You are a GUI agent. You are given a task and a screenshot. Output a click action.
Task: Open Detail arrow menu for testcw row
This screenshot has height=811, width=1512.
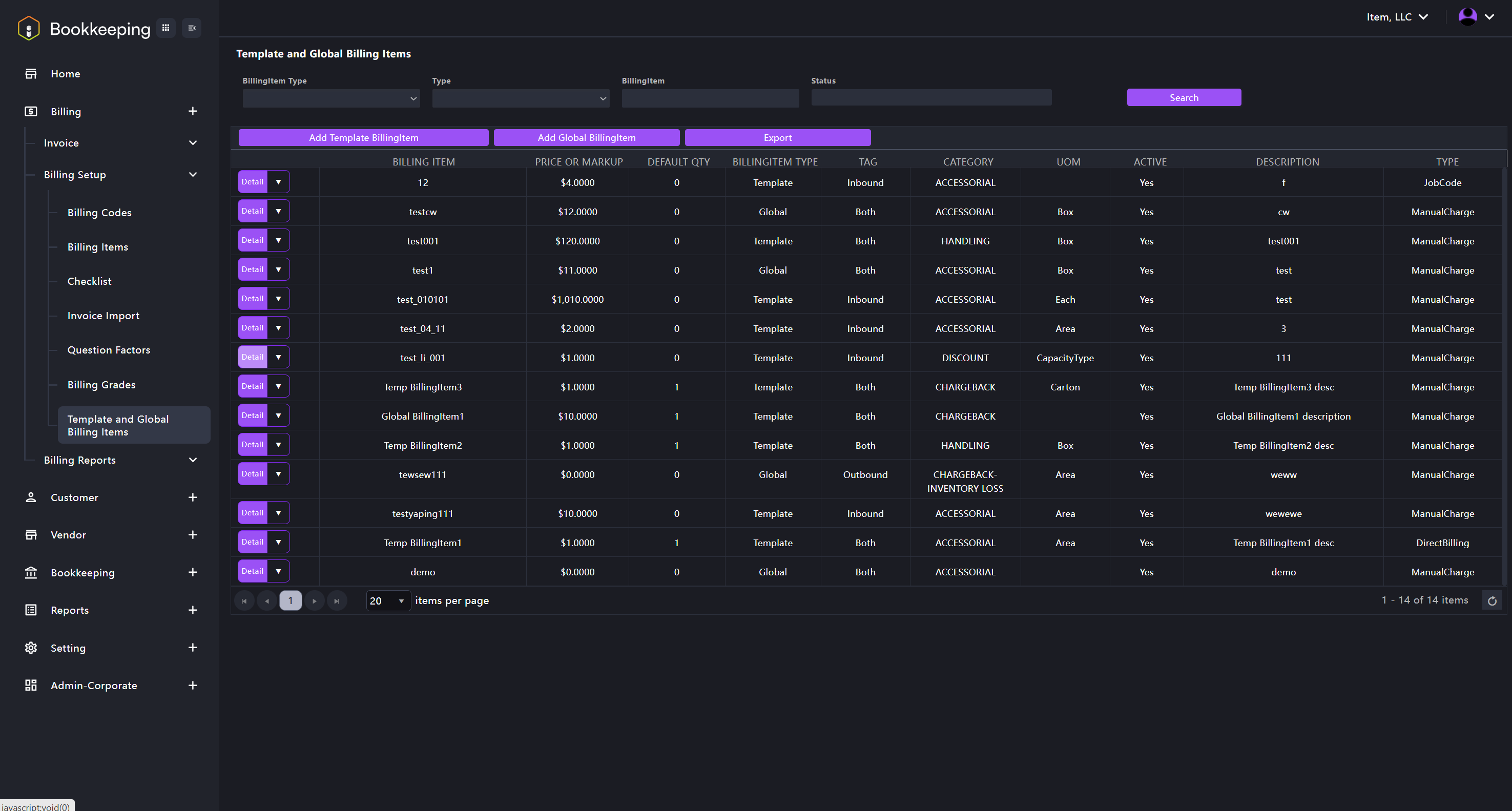point(278,211)
